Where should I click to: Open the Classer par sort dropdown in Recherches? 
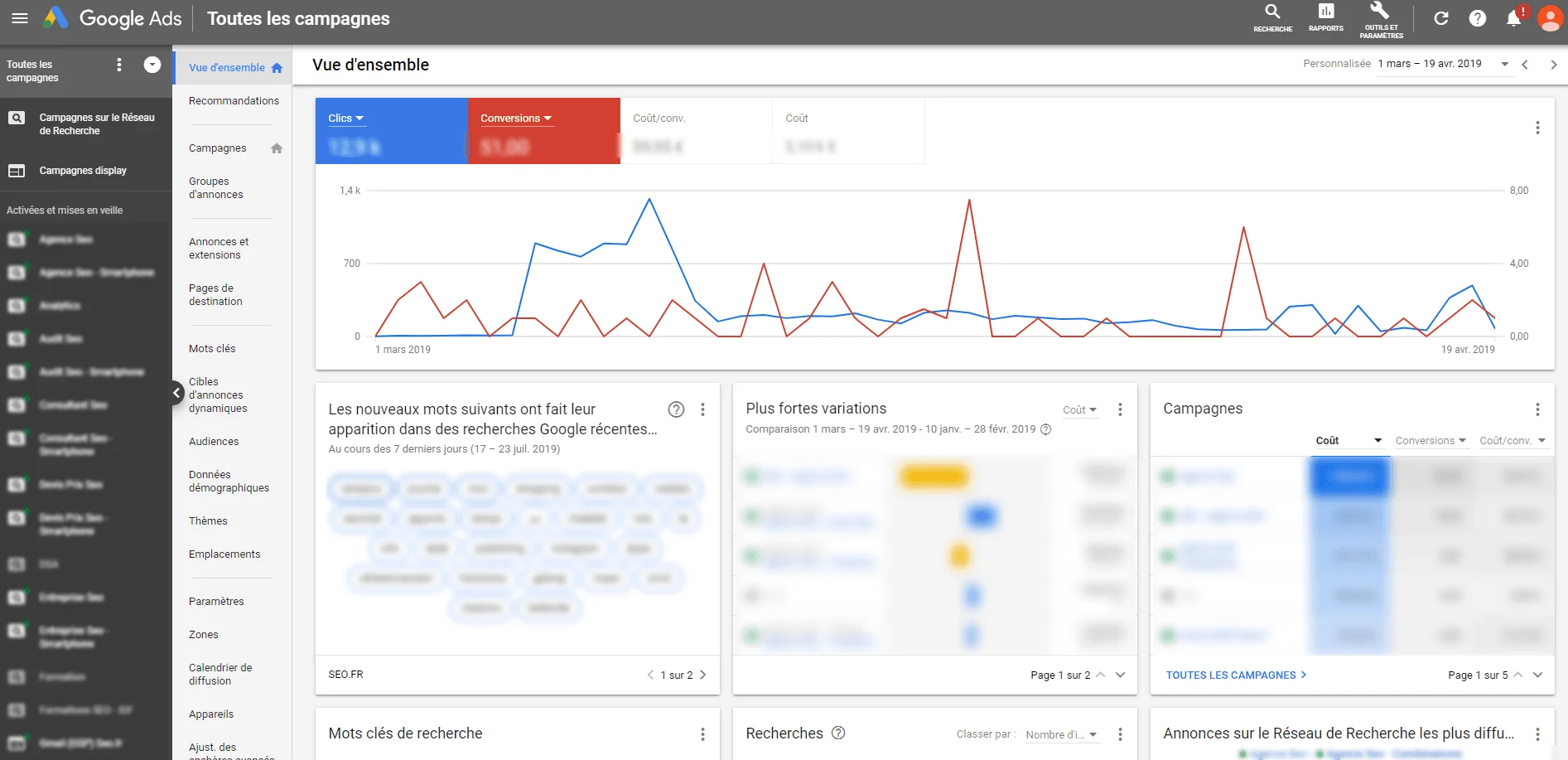tap(1063, 734)
